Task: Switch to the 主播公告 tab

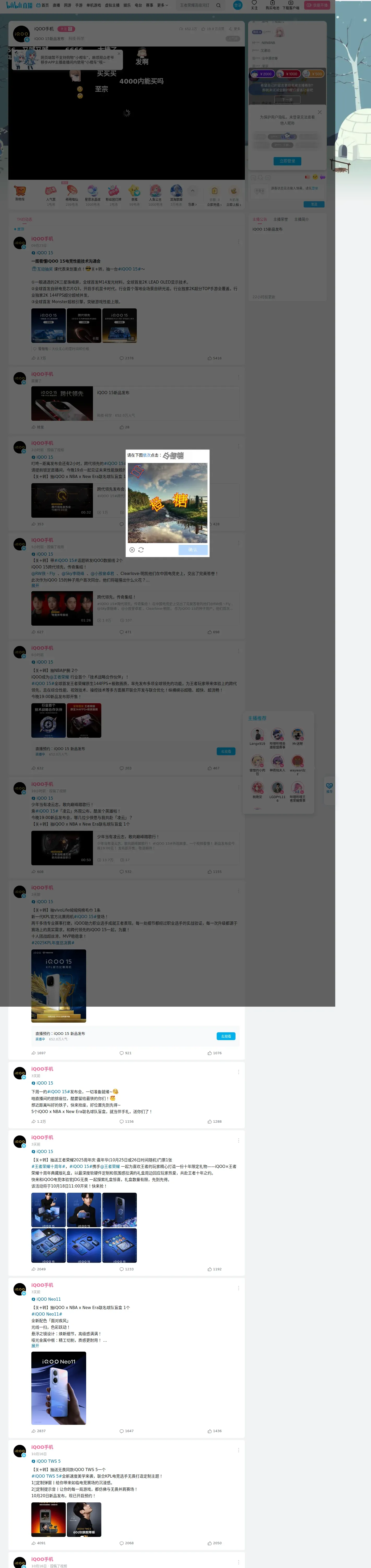Action: [260, 219]
